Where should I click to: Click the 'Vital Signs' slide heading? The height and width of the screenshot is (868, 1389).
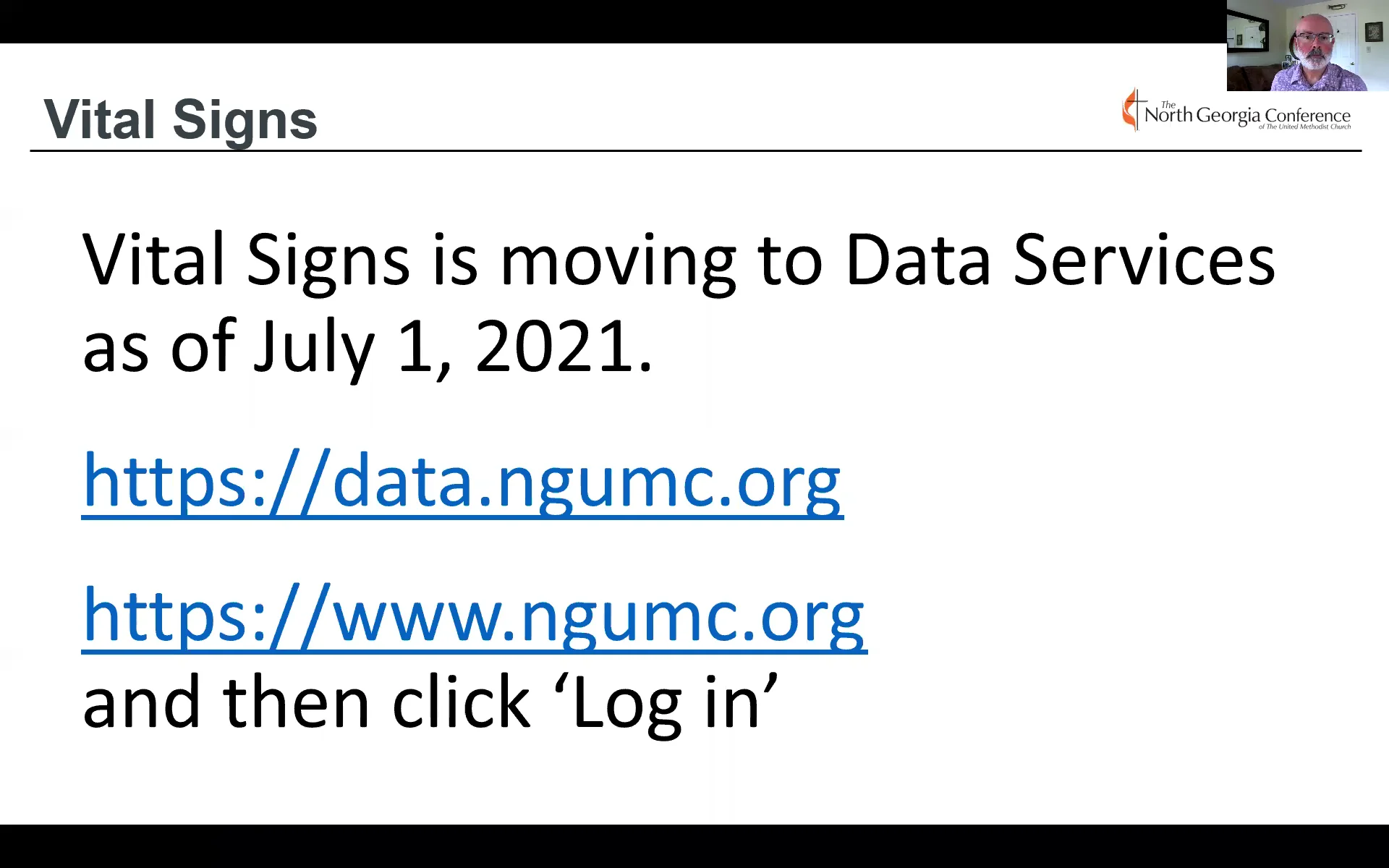(180, 120)
